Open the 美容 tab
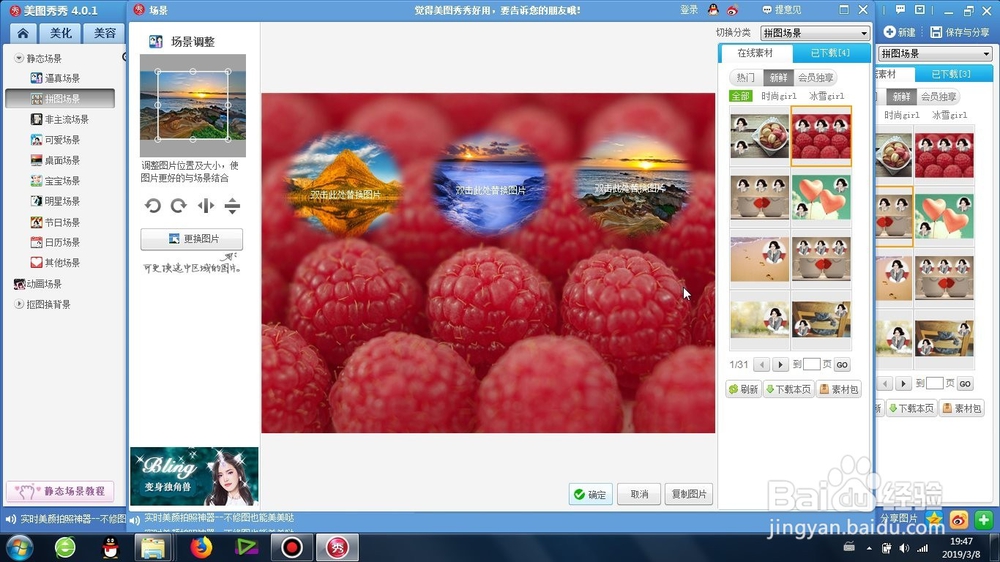The image size is (1000, 562). tap(104, 33)
